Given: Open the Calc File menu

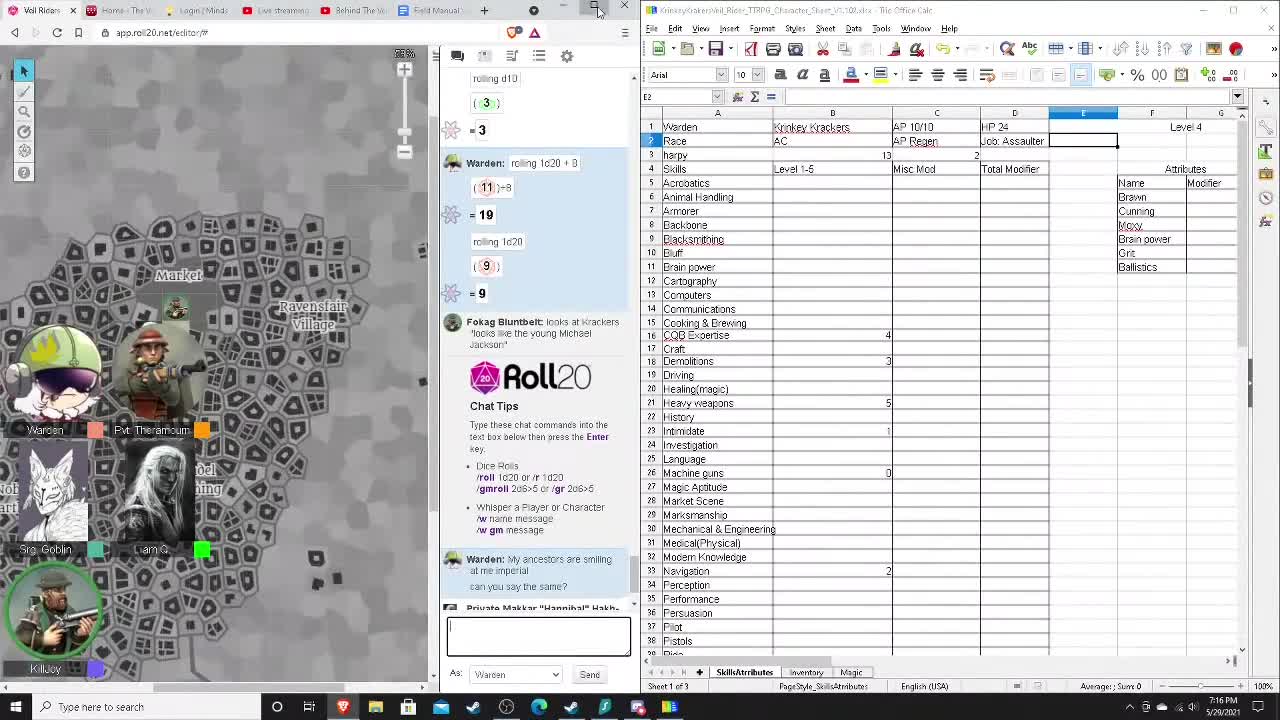Looking at the screenshot, I should pyautogui.click(x=651, y=29).
